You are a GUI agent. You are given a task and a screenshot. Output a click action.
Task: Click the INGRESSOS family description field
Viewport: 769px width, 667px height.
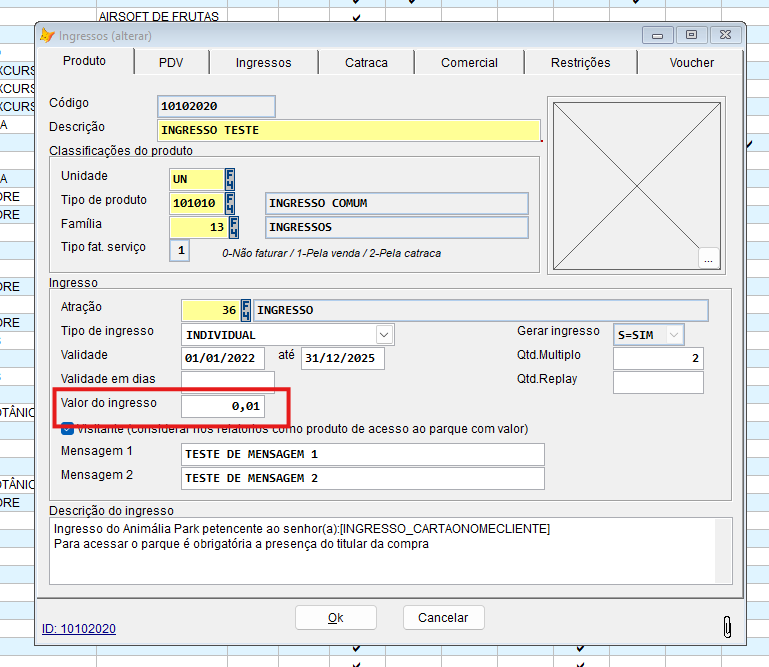click(x=397, y=227)
